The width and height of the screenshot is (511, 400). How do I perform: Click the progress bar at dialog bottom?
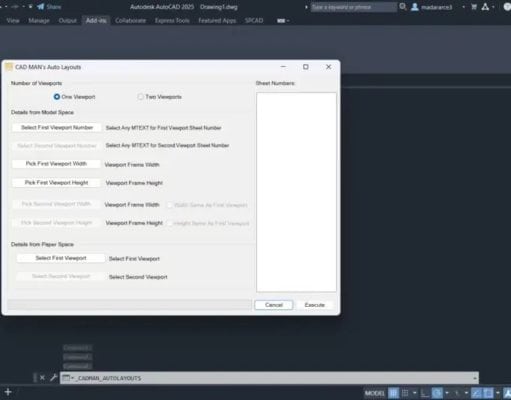[x=129, y=305]
